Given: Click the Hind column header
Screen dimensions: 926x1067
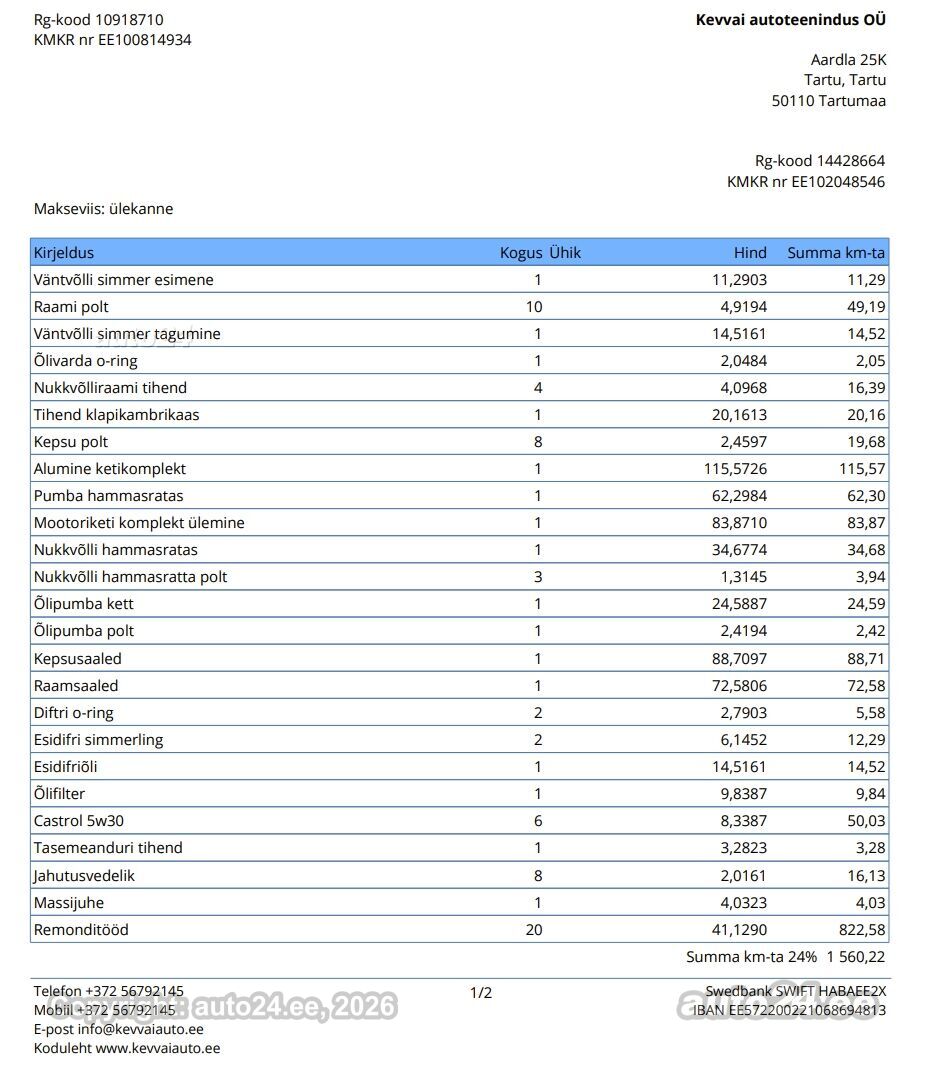Looking at the screenshot, I should tap(750, 252).
